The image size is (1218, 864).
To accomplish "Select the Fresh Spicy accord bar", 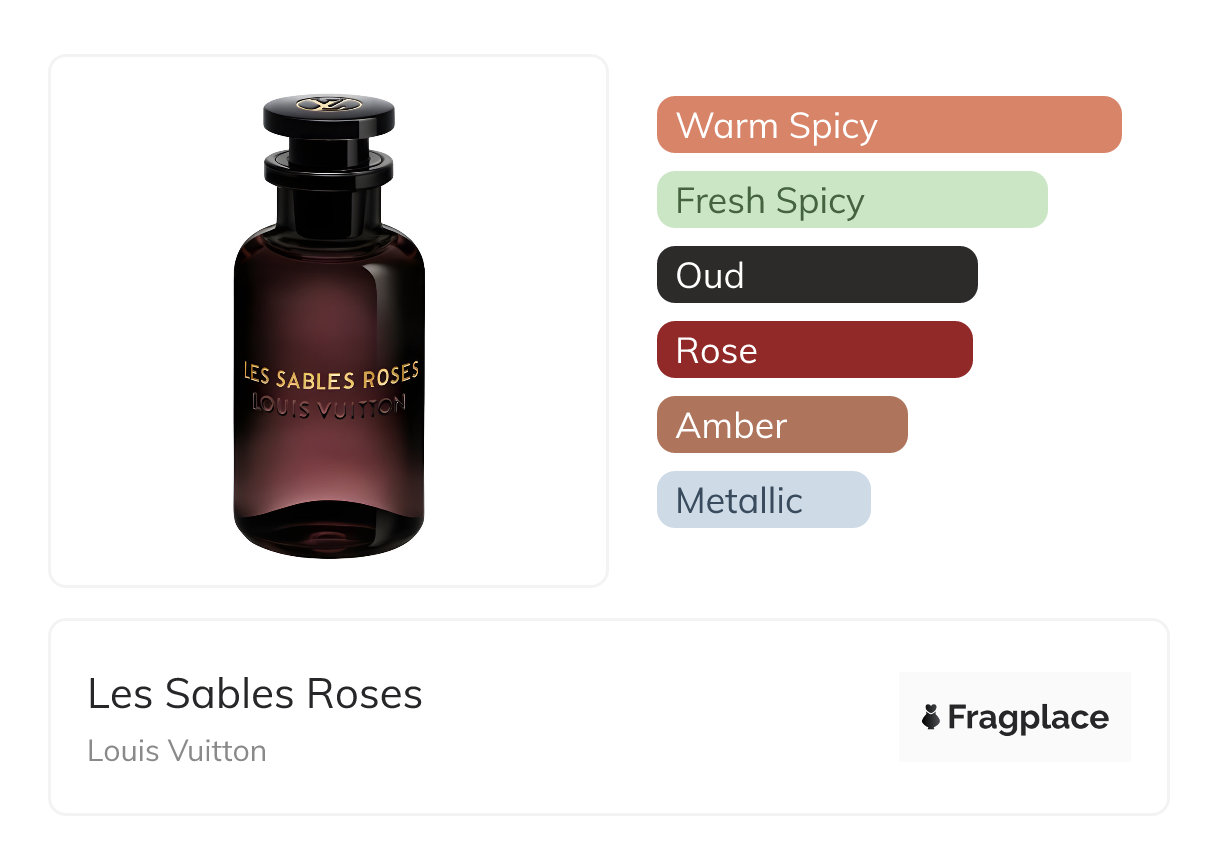I will pos(851,200).
